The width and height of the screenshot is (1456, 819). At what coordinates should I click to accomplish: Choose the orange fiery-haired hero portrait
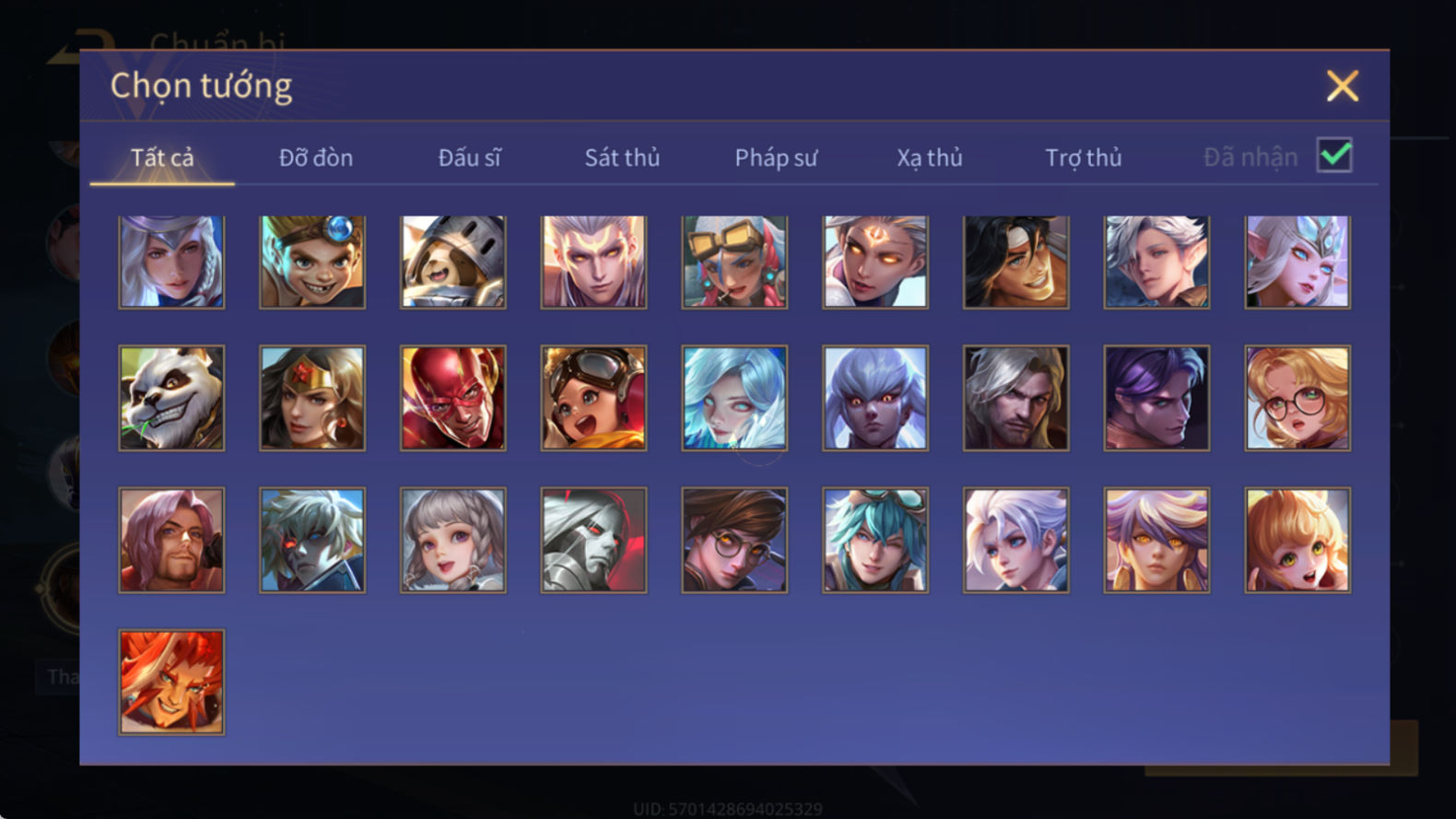point(171,682)
